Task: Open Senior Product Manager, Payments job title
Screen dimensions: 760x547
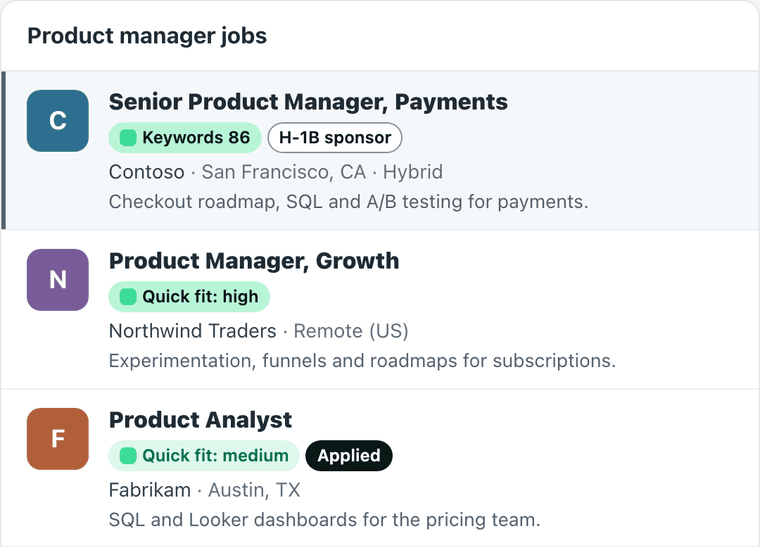Action: coord(308,102)
